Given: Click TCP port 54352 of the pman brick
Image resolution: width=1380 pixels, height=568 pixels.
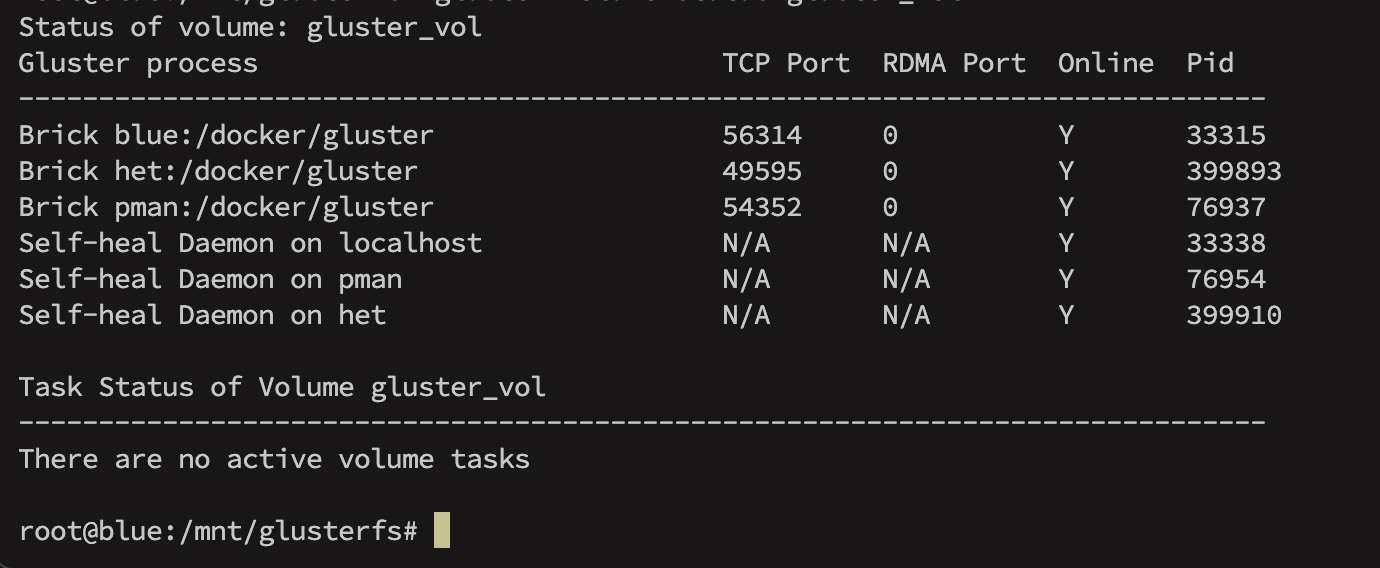Looking at the screenshot, I should click(762, 207).
